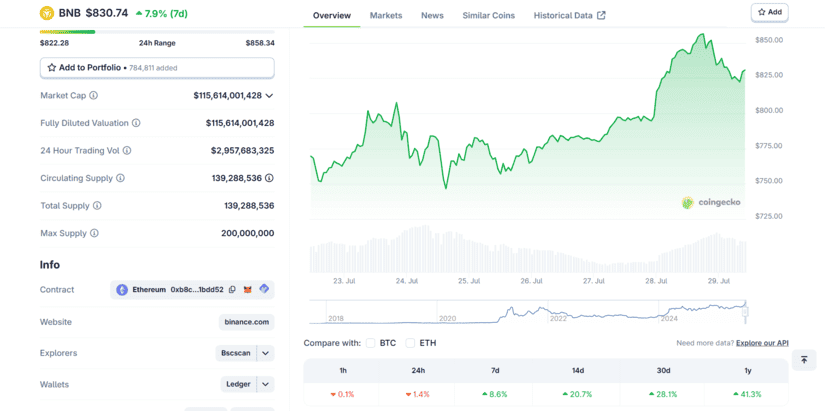The width and height of the screenshot is (825, 411).
Task: Open the Wallets dropdown next to Ledger
Action: point(265,384)
